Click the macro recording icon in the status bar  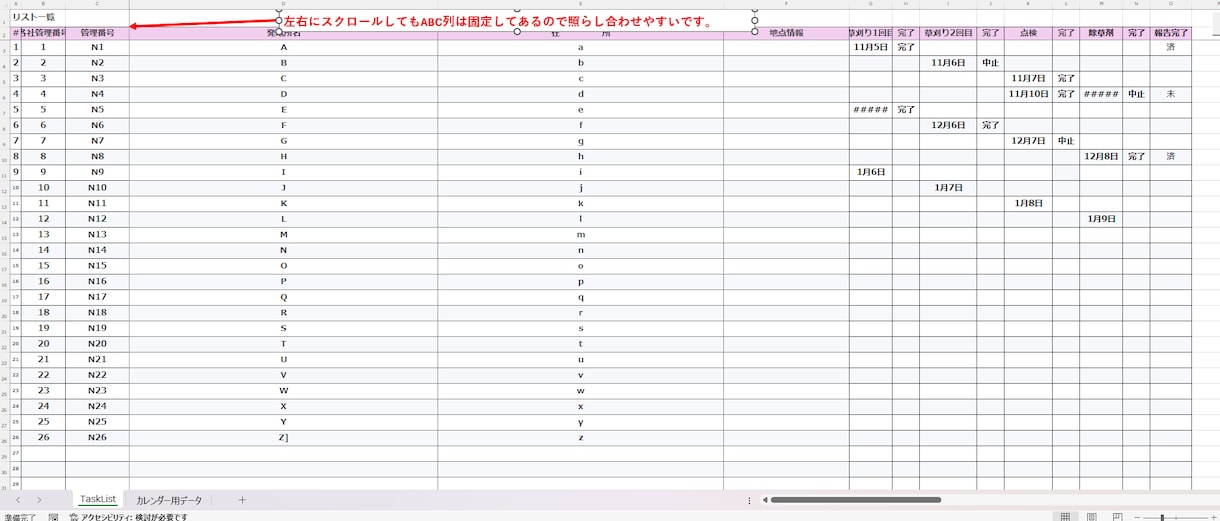coord(53,517)
